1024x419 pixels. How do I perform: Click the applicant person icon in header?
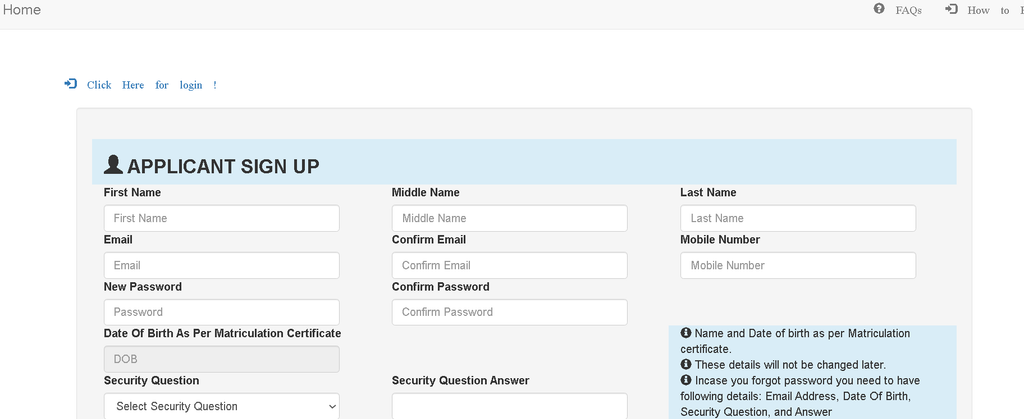(x=114, y=164)
